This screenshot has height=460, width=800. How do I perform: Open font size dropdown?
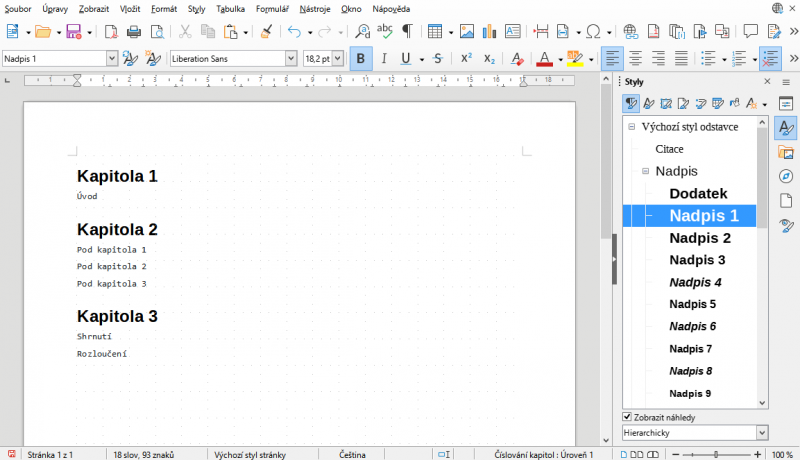337,59
